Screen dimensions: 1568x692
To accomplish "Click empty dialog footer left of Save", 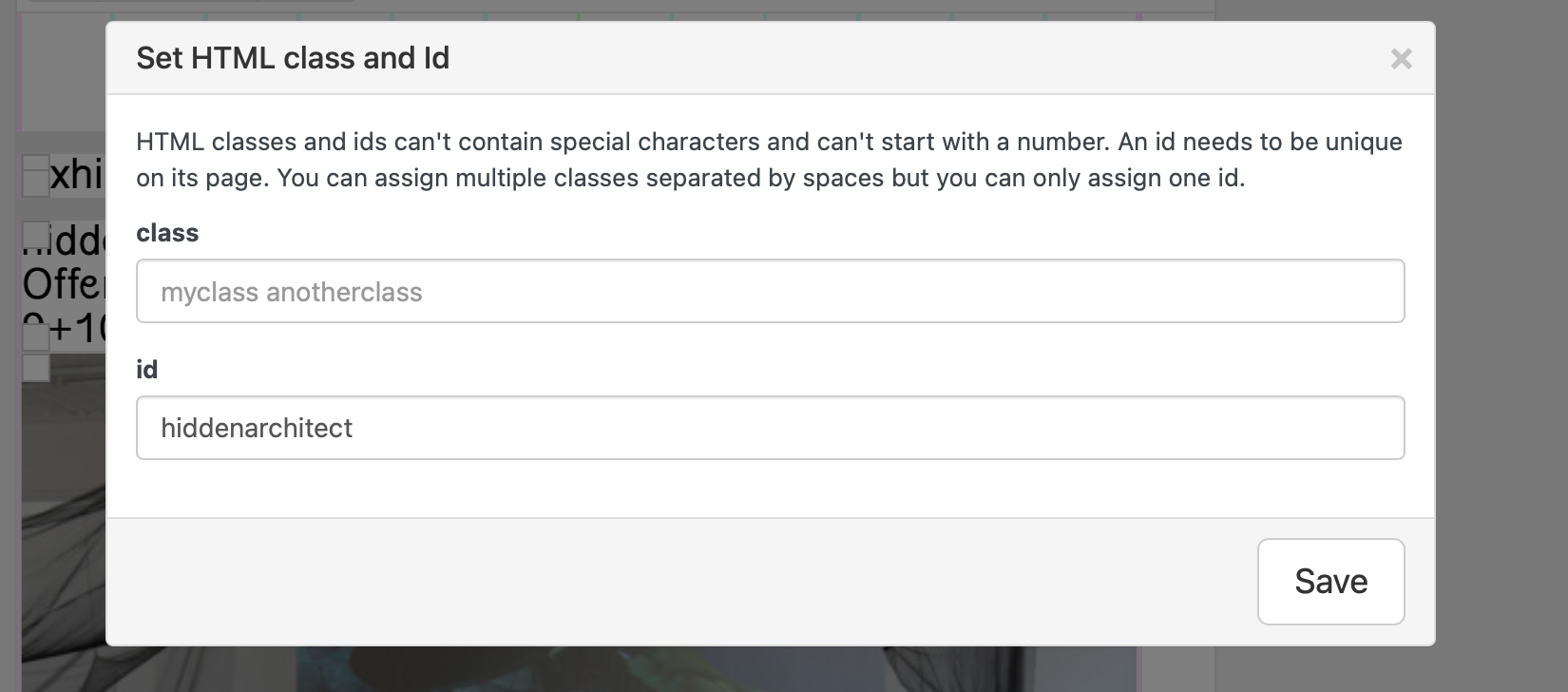I will [x=665, y=582].
